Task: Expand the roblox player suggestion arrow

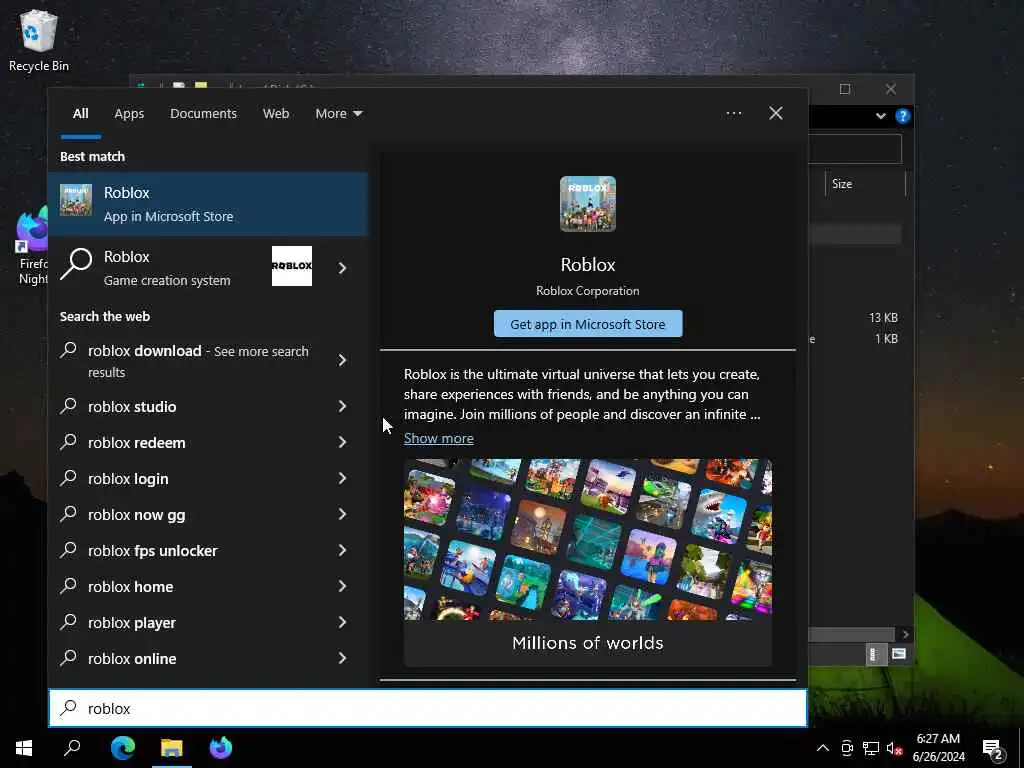Action: pyautogui.click(x=342, y=622)
